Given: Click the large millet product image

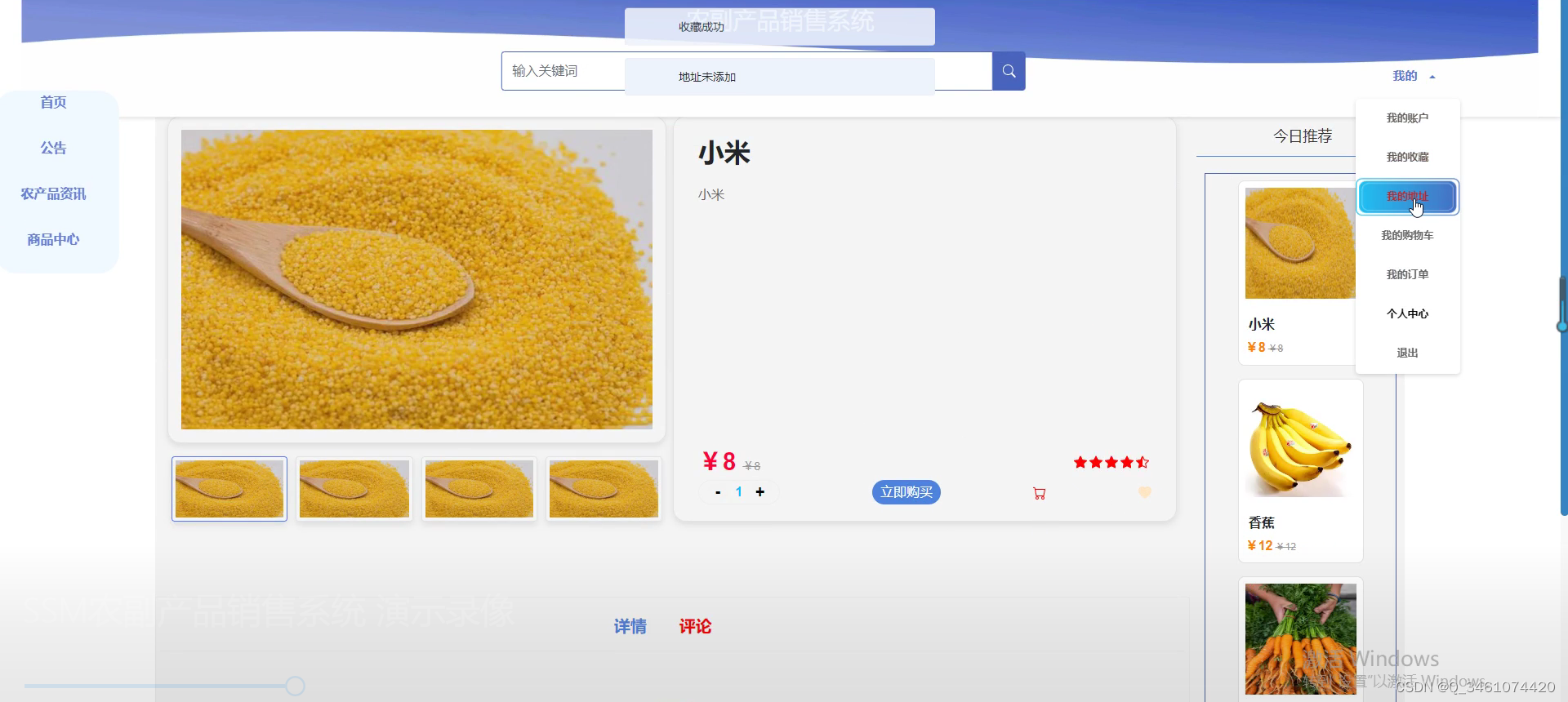Looking at the screenshot, I should coord(416,279).
